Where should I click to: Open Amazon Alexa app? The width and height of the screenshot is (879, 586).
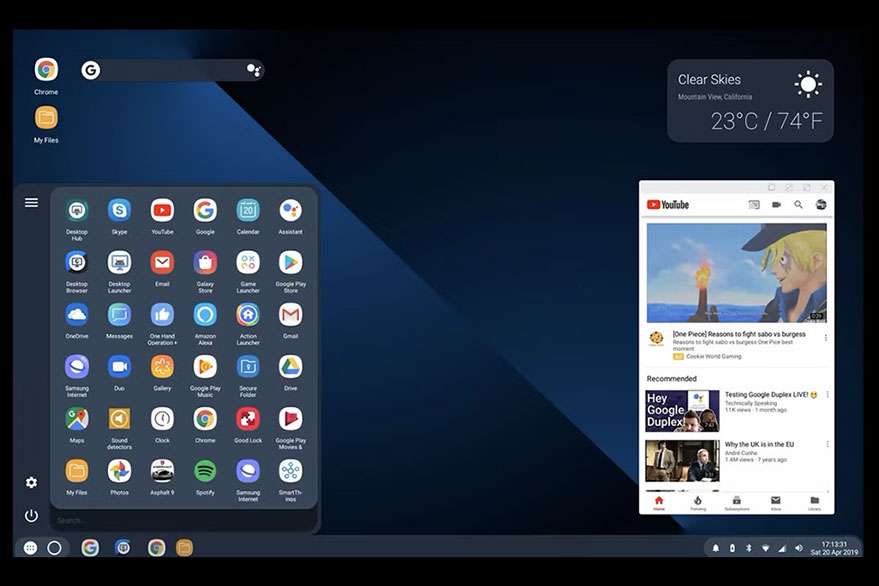tap(205, 315)
